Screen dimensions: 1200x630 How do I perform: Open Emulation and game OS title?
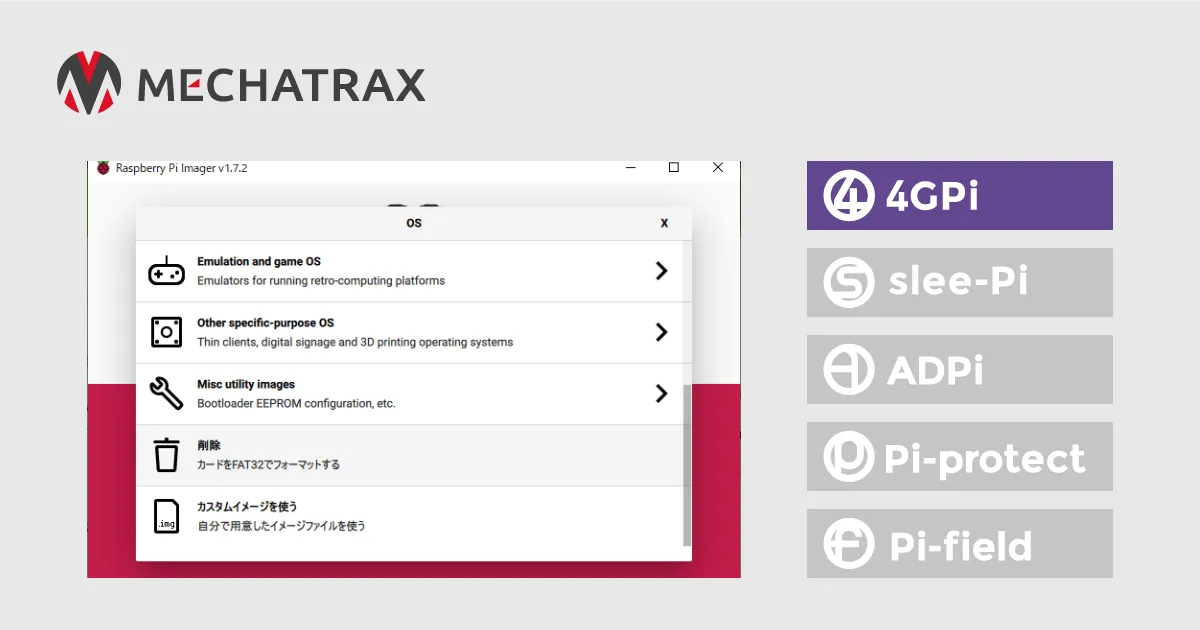[x=259, y=261]
